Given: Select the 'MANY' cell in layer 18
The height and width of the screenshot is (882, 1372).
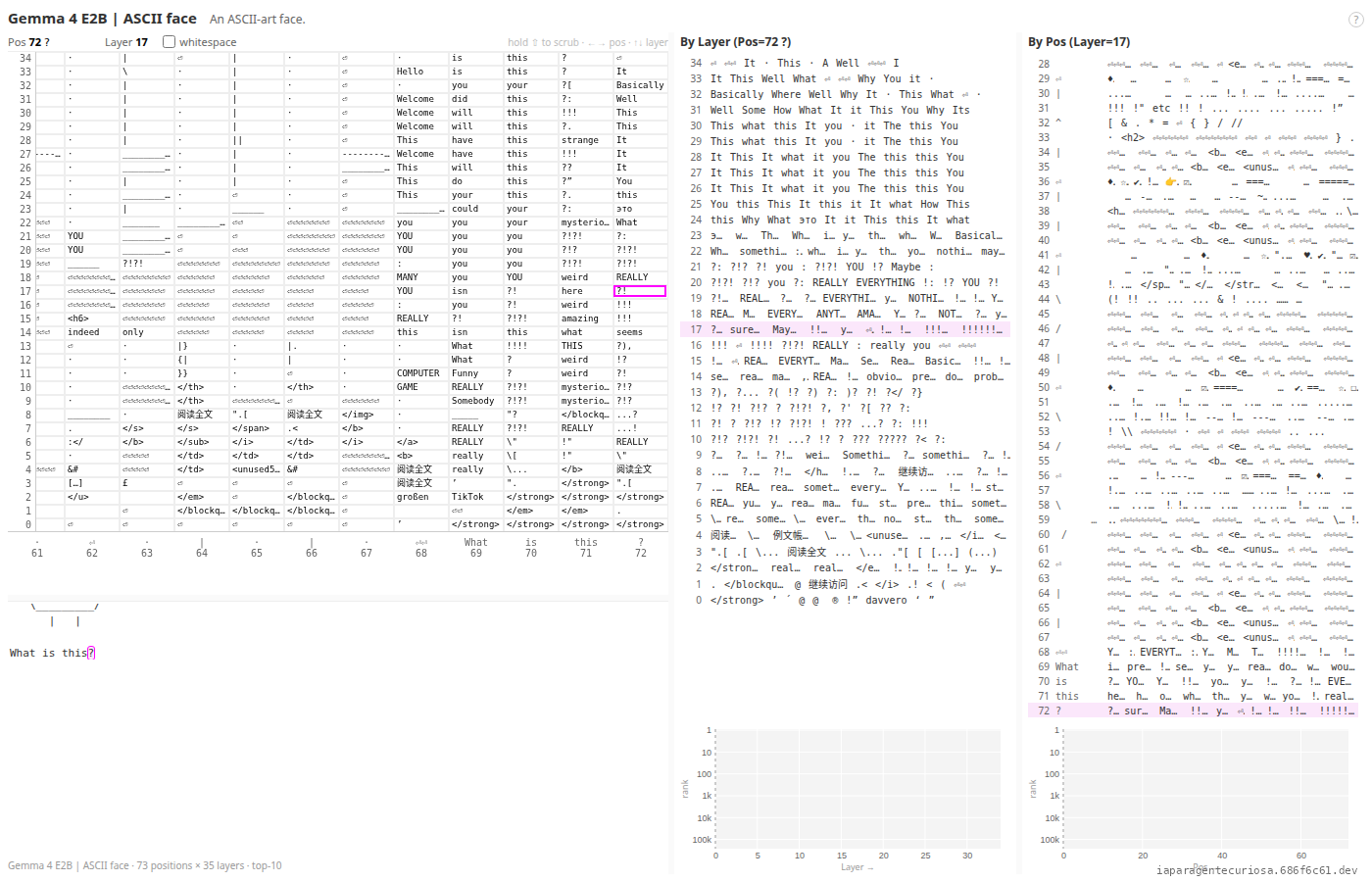Looking at the screenshot, I should (421, 277).
